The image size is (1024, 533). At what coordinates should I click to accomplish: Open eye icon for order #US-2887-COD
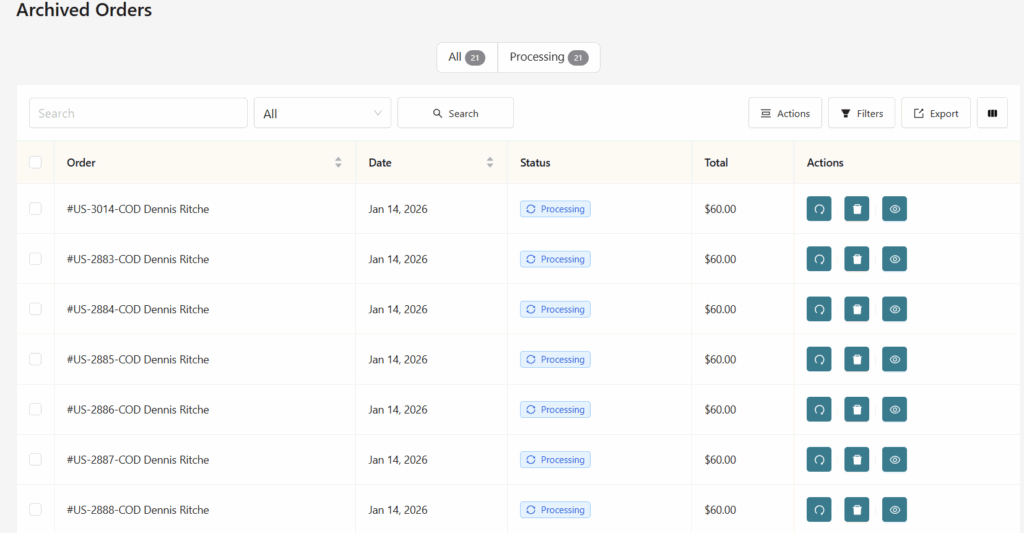click(894, 459)
